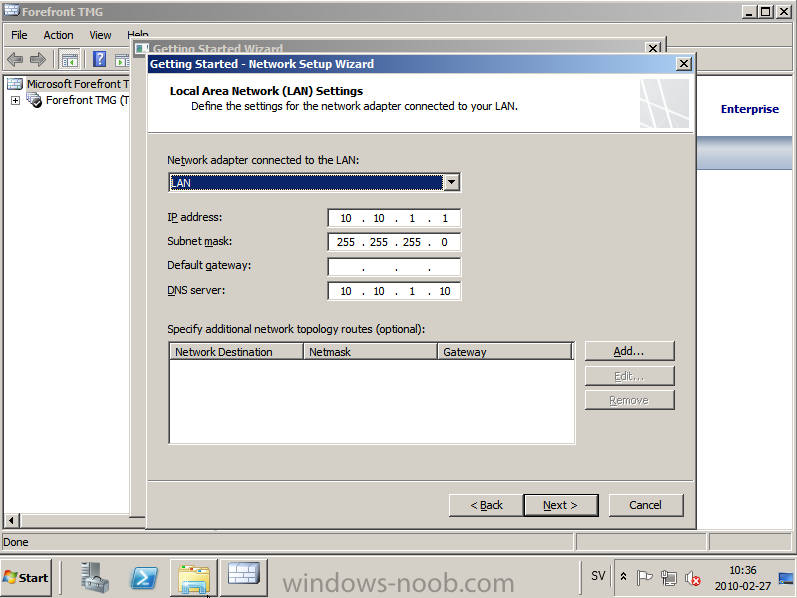The height and width of the screenshot is (598, 797).
Task: Click the Action Center flag tray icon
Action: point(643,577)
